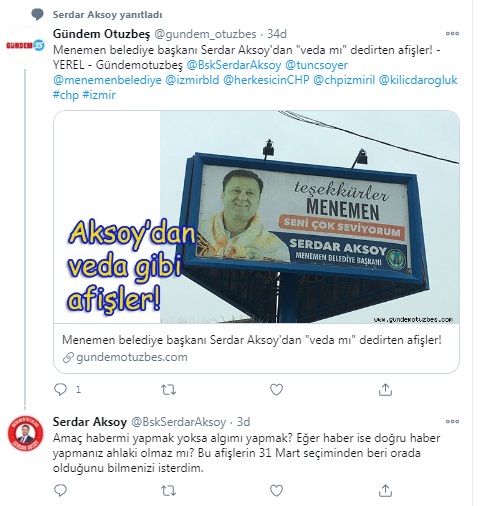Open the @menemenbelediye mention
Viewport: 484px width, 506px height.
[107, 80]
